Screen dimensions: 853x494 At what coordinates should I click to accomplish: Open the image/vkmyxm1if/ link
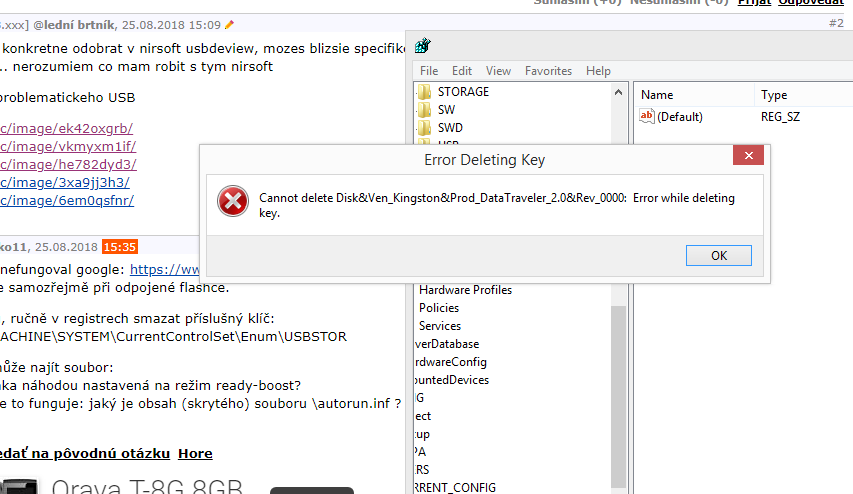pos(68,146)
